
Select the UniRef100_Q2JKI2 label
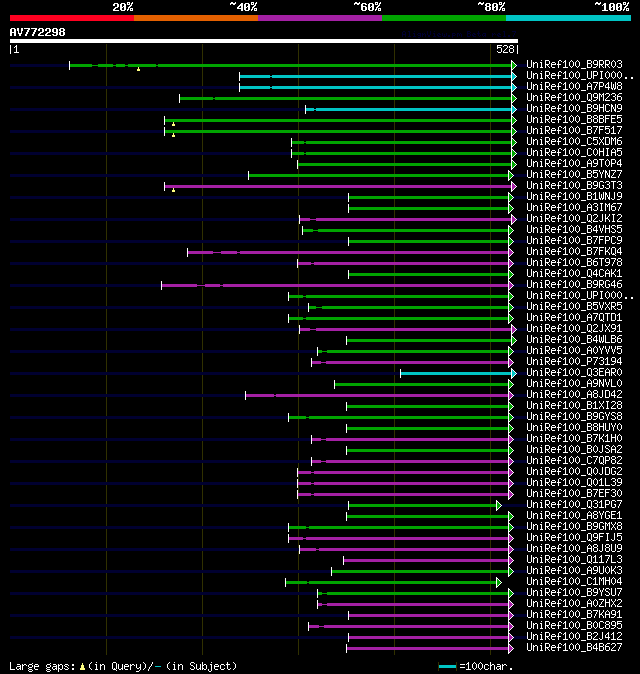(574, 218)
